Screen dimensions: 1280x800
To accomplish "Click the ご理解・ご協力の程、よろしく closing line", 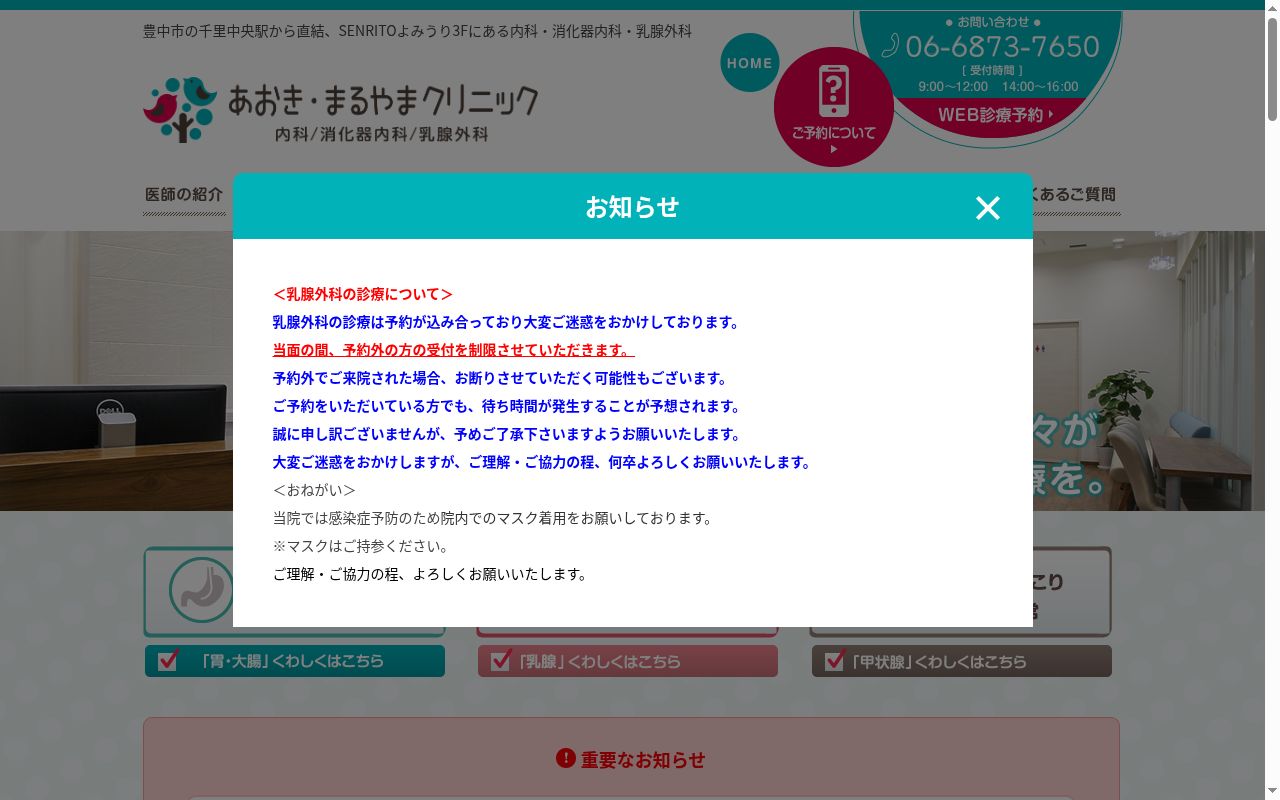I will point(431,574).
